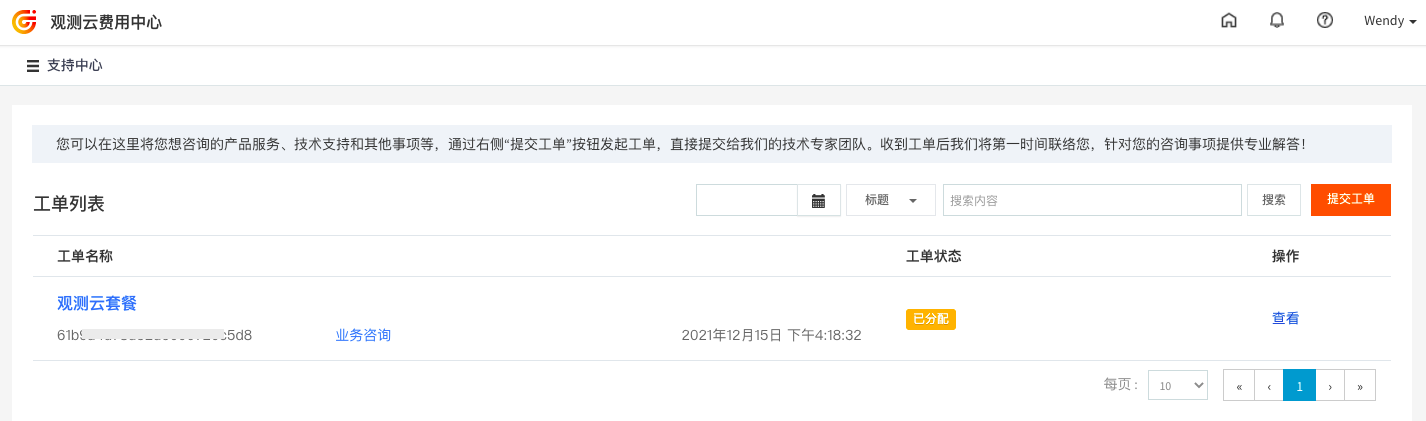Screen dimensions: 1426x421
Task: Click the orange 提交工单 button
Action: pos(1351,200)
